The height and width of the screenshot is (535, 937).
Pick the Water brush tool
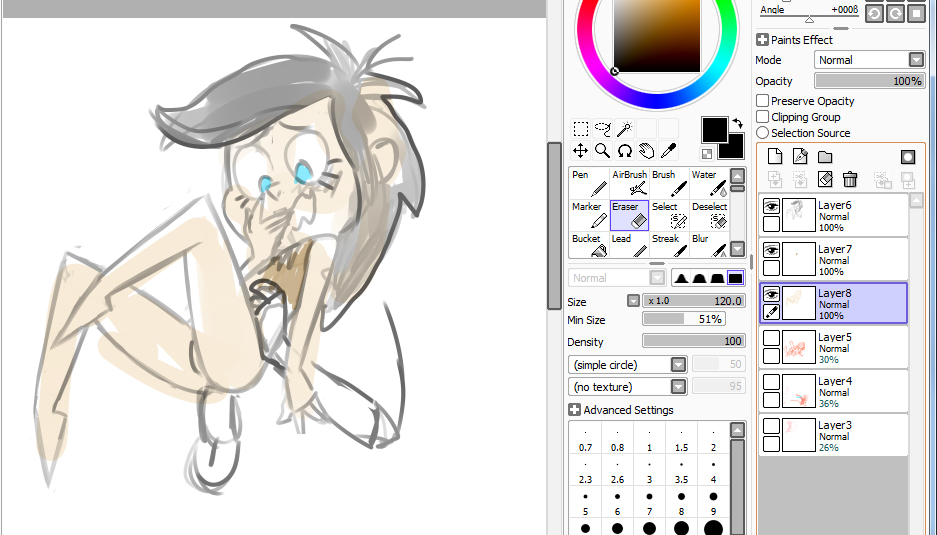pos(709,182)
